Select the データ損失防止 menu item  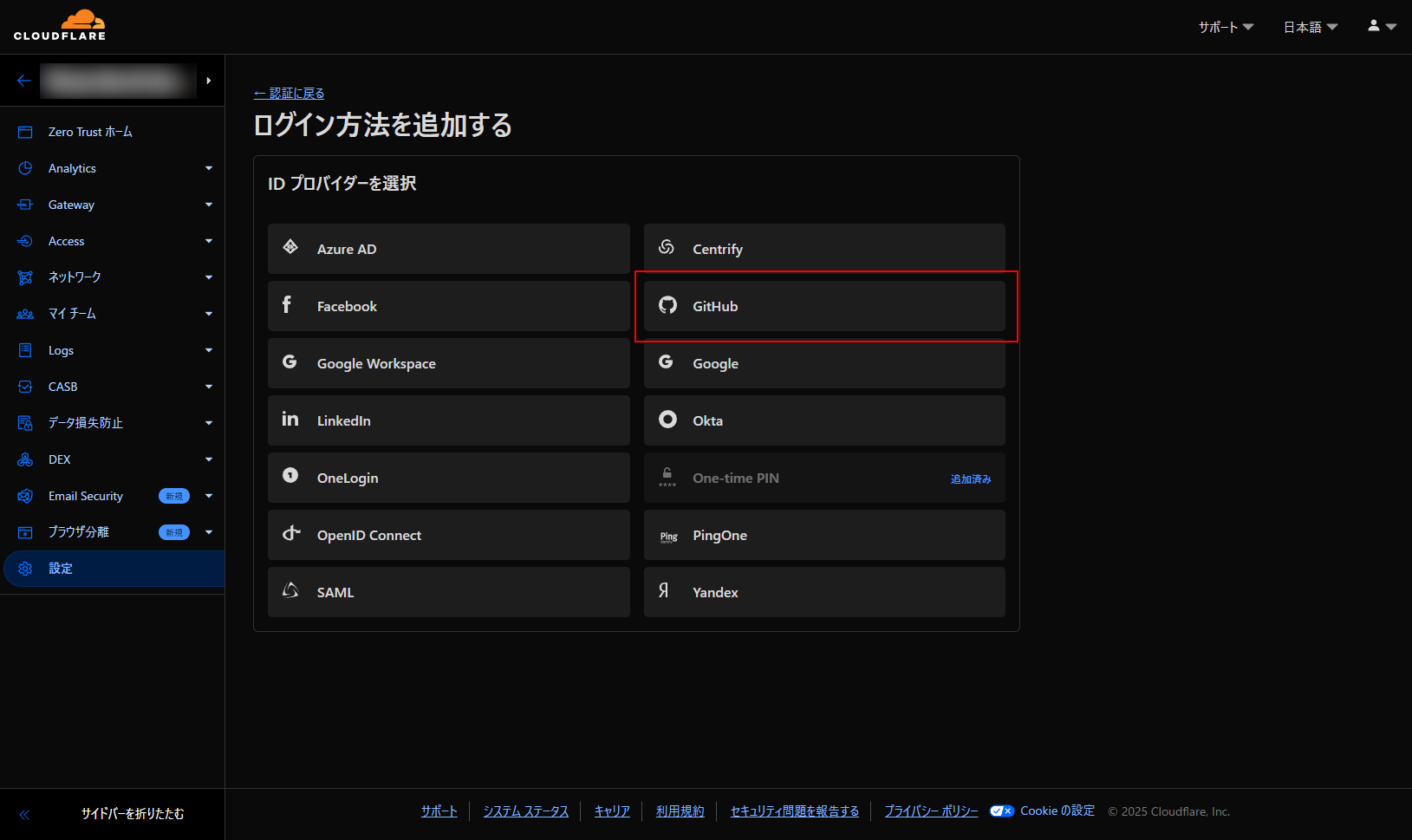click(113, 423)
